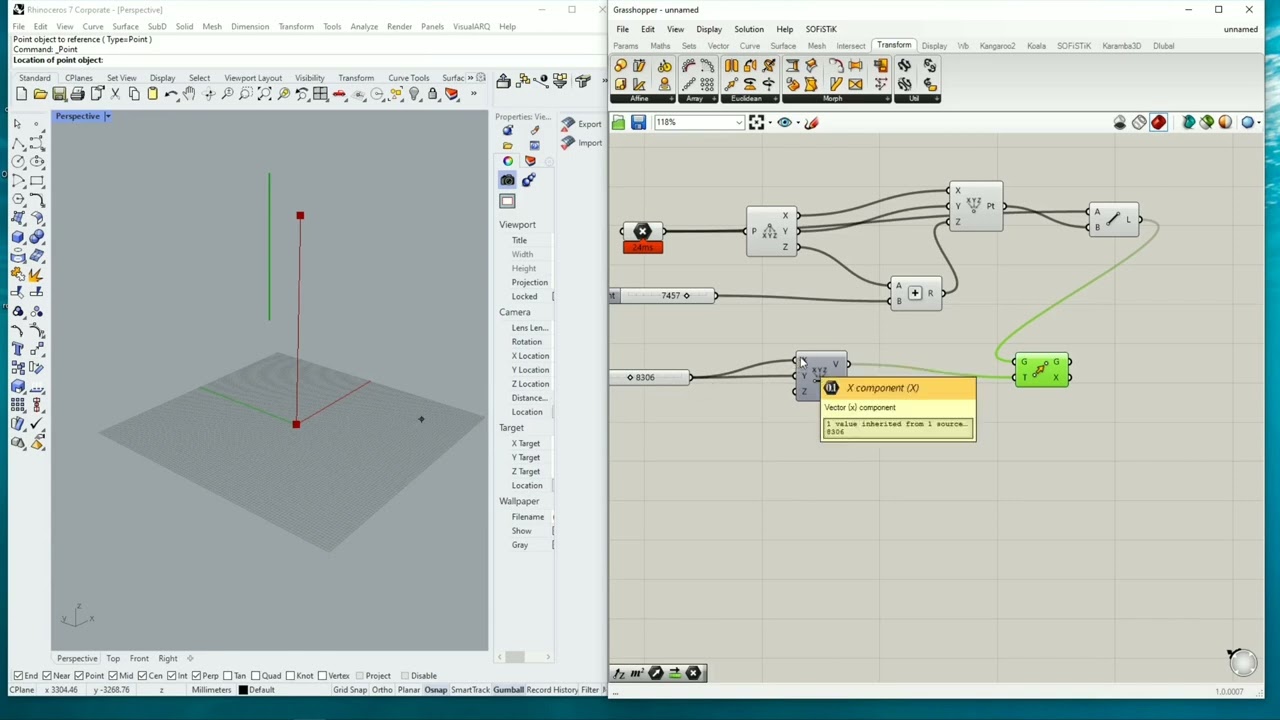Image resolution: width=1280 pixels, height=720 pixels.
Task: Click the padlock lock icon in Rhino toolbar
Action: [x=432, y=94]
